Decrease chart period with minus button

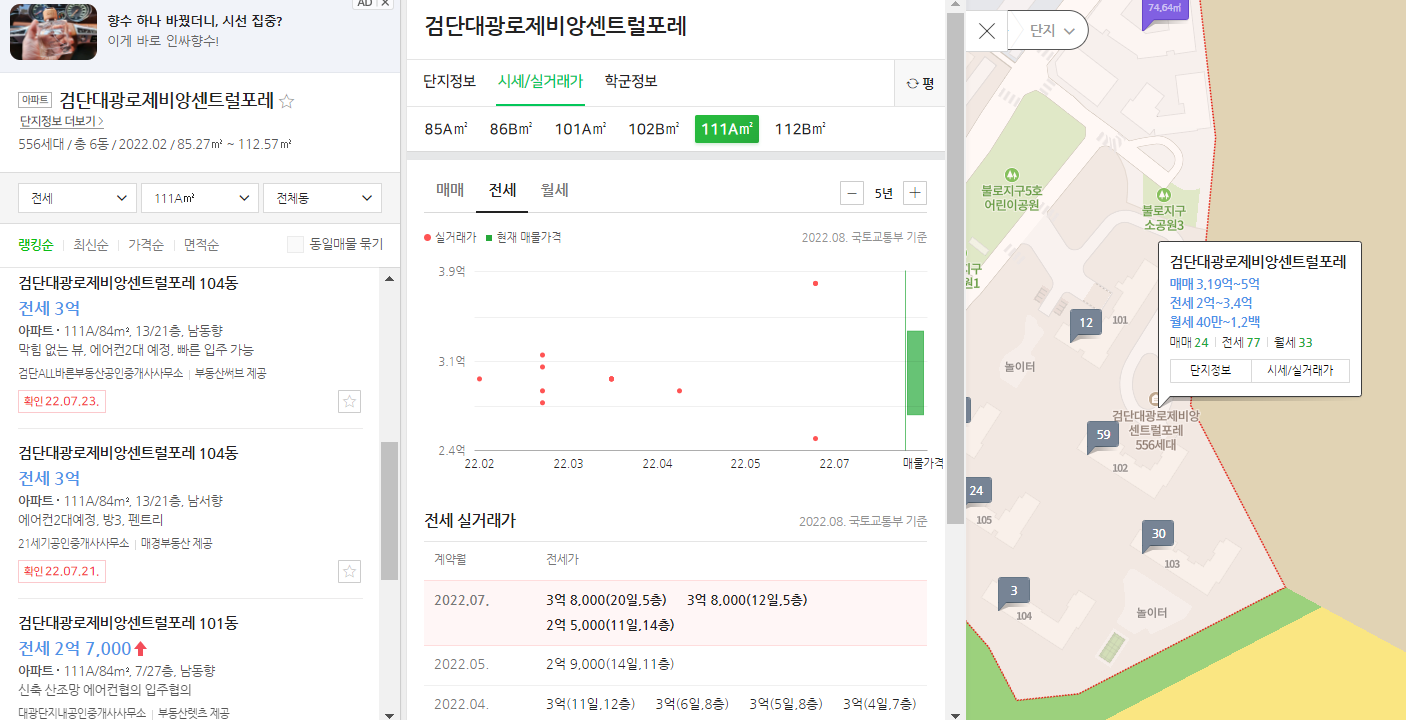852,193
